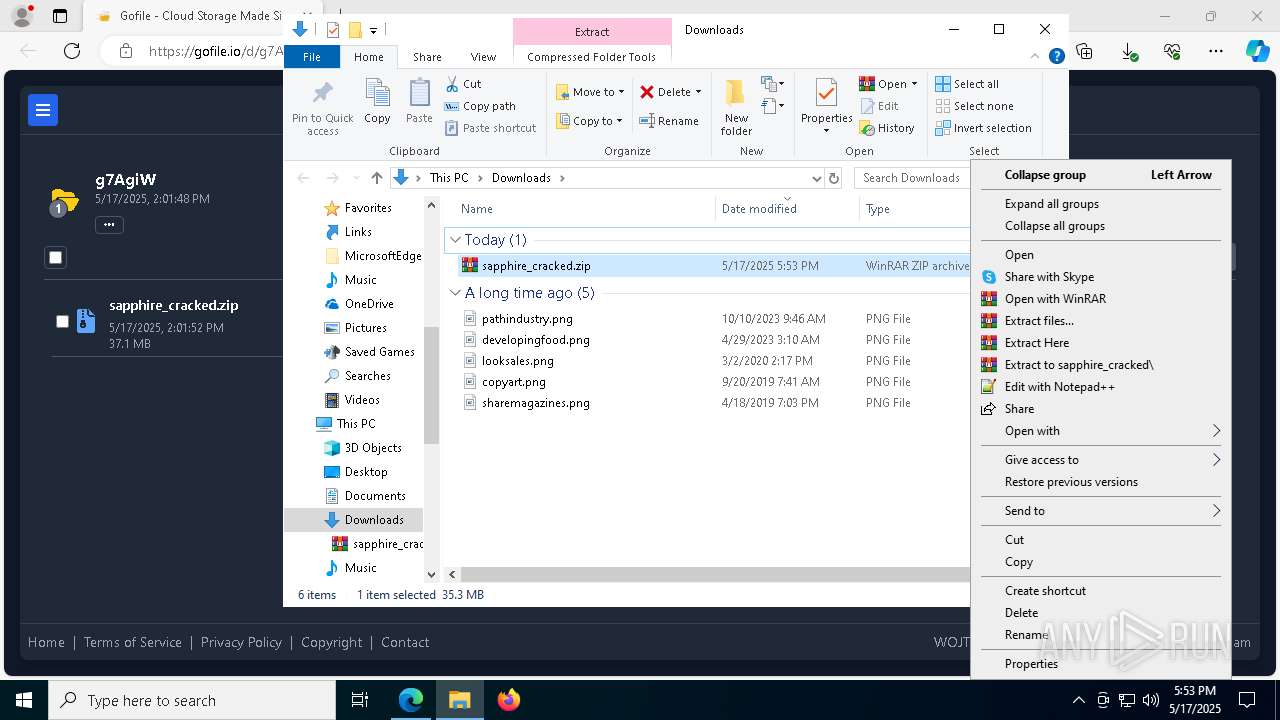Open Edge downloads toolbar icon

coord(1129,51)
